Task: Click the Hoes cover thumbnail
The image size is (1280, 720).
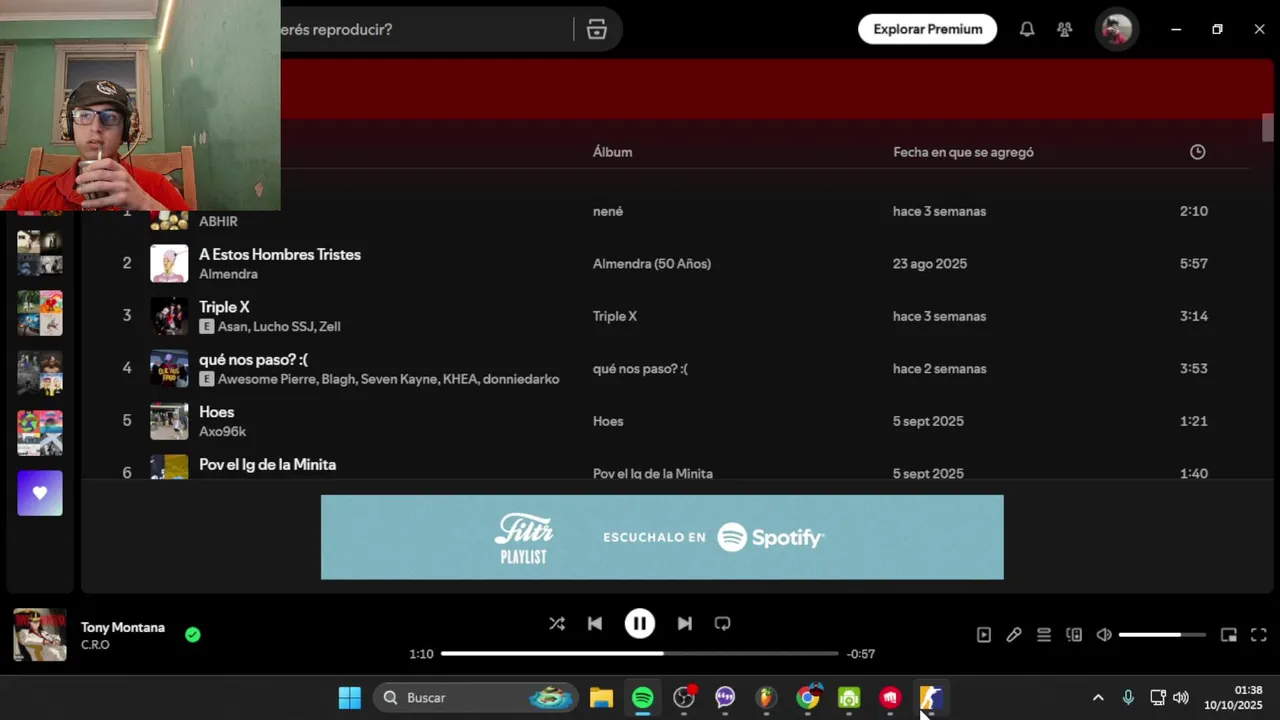Action: pos(169,421)
